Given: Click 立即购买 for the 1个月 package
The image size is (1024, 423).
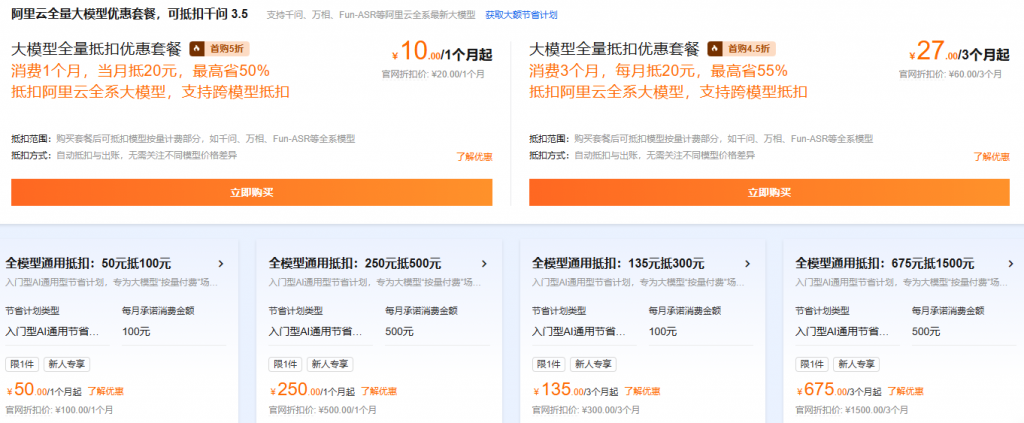Looking at the screenshot, I should [x=251, y=192].
